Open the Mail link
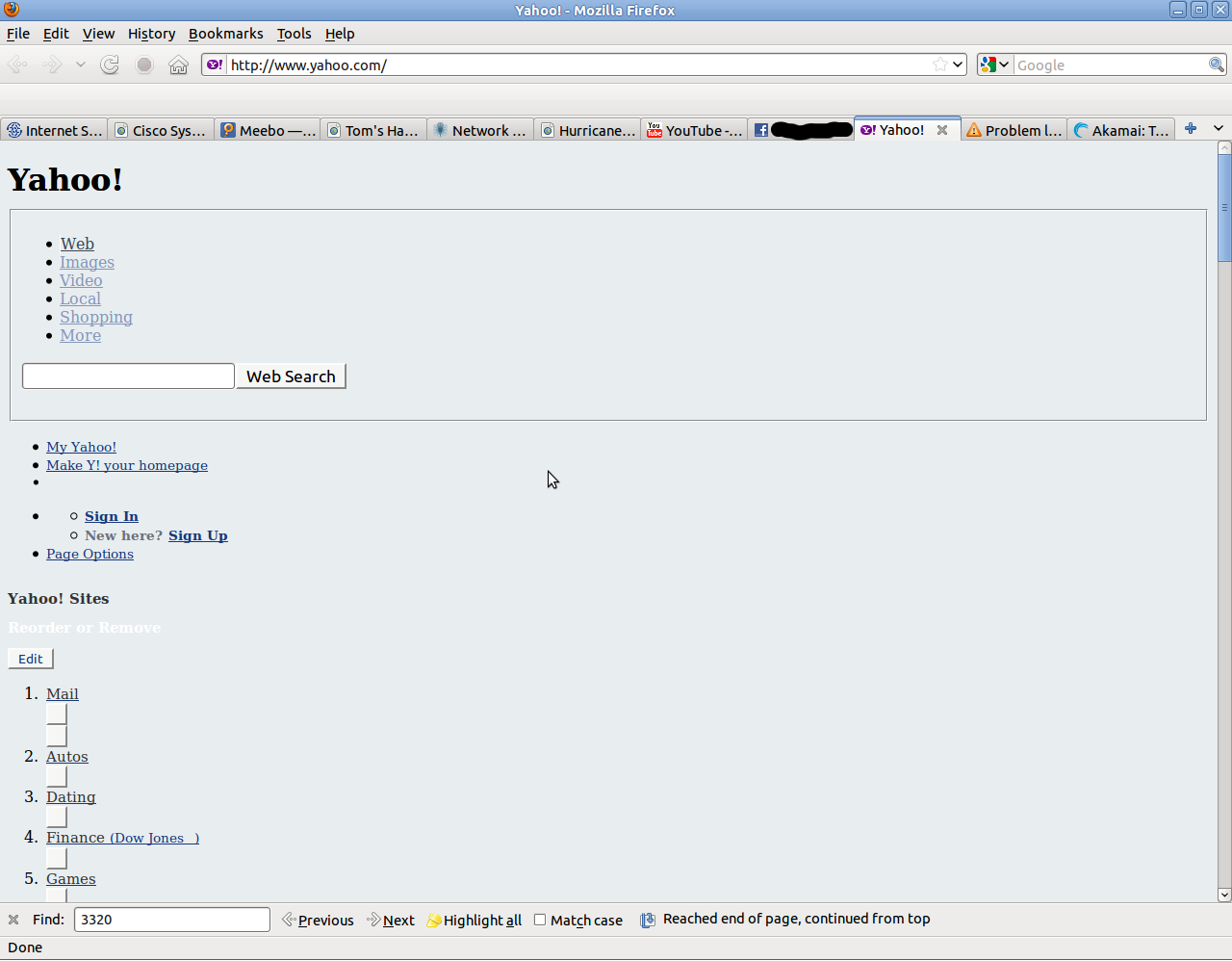The width and height of the screenshot is (1232, 961). 63,693
